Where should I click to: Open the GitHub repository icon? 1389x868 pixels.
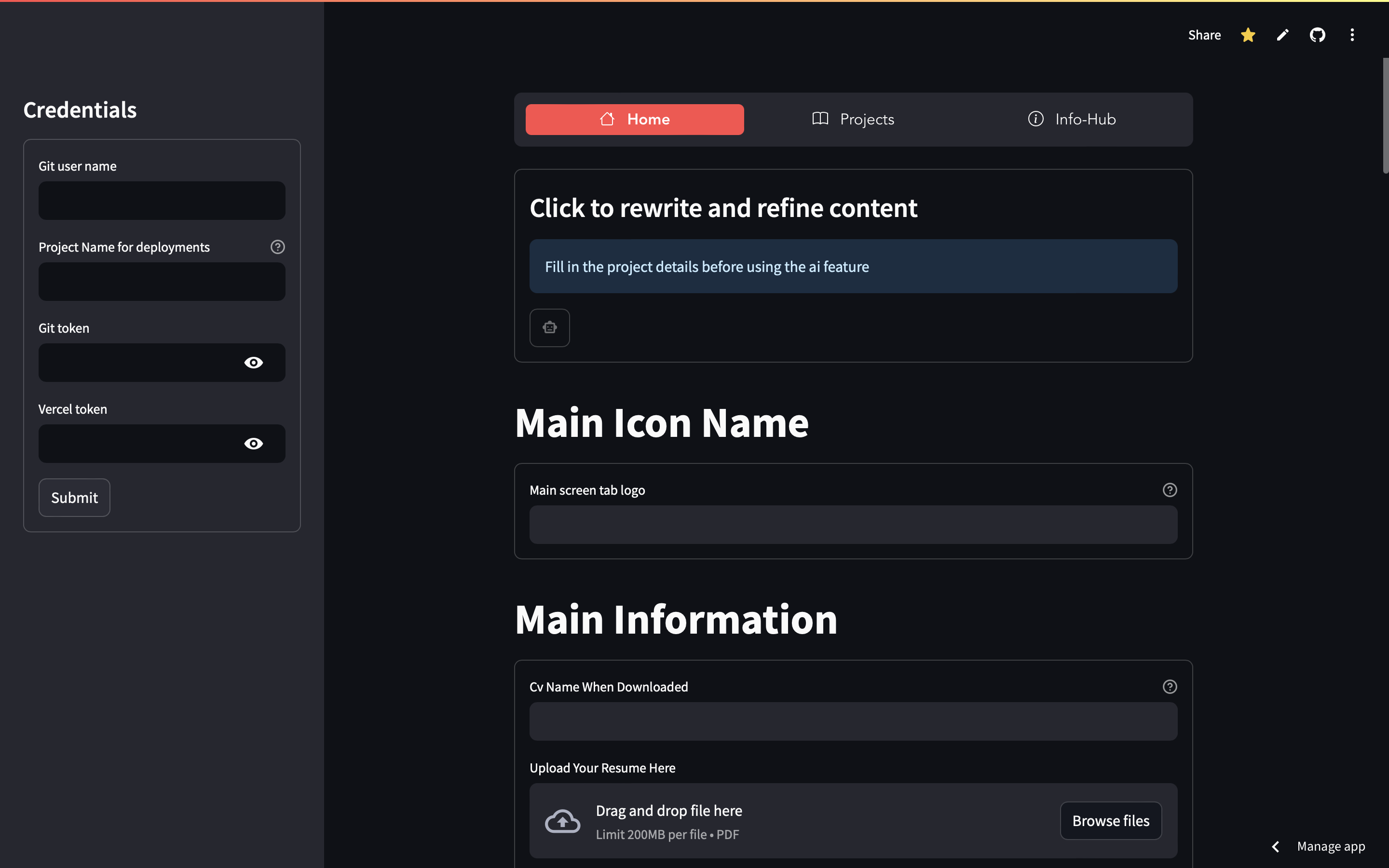click(x=1317, y=35)
